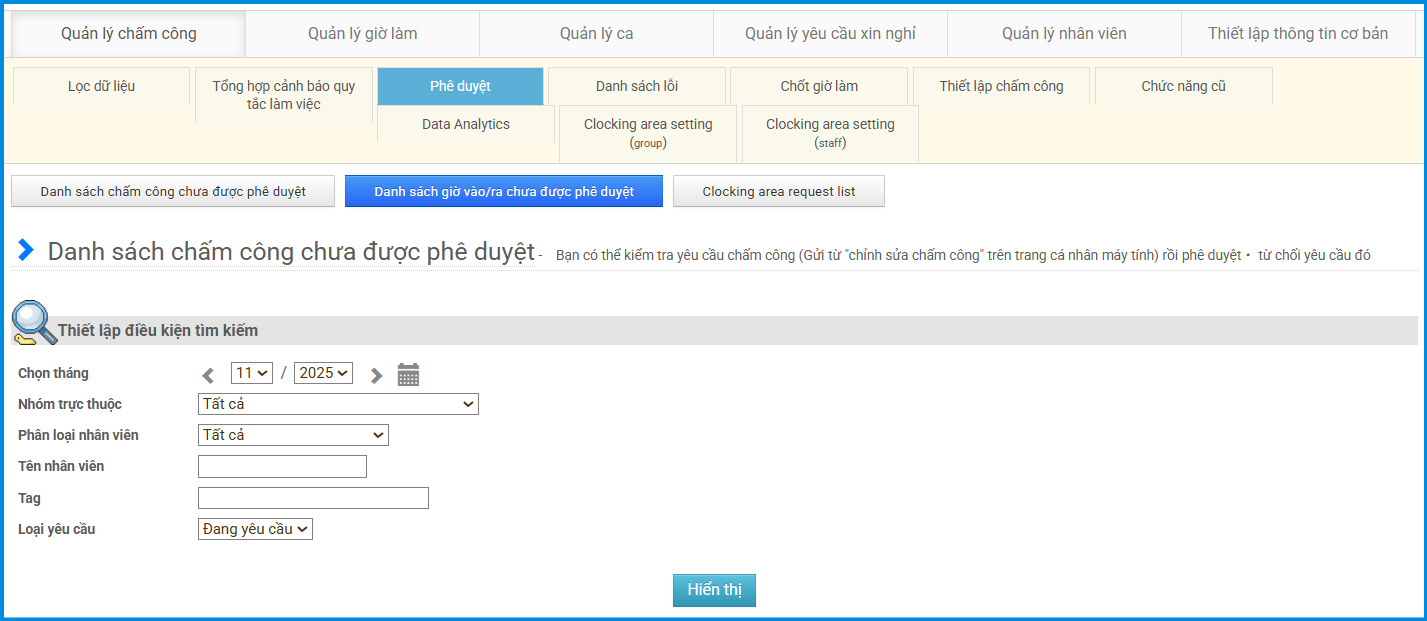Select the Data Analytics sub-tab
The height and width of the screenshot is (621, 1427).
click(x=465, y=125)
